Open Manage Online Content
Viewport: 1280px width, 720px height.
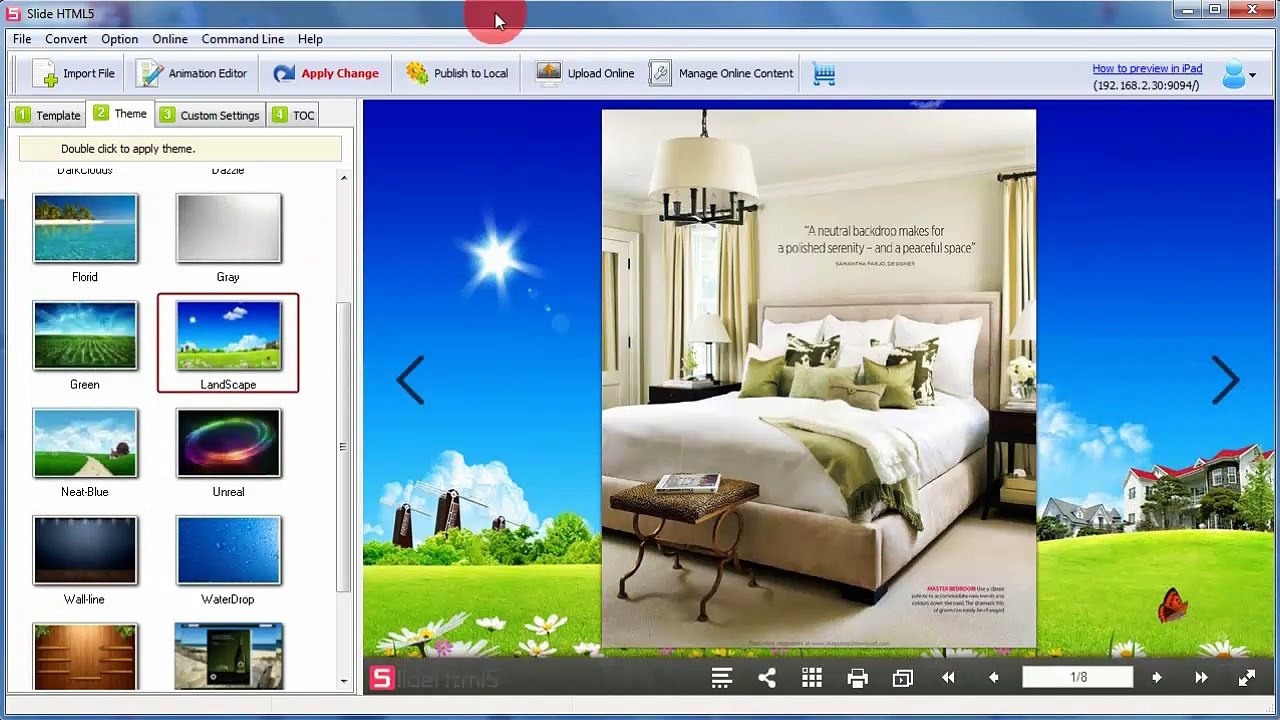[721, 73]
